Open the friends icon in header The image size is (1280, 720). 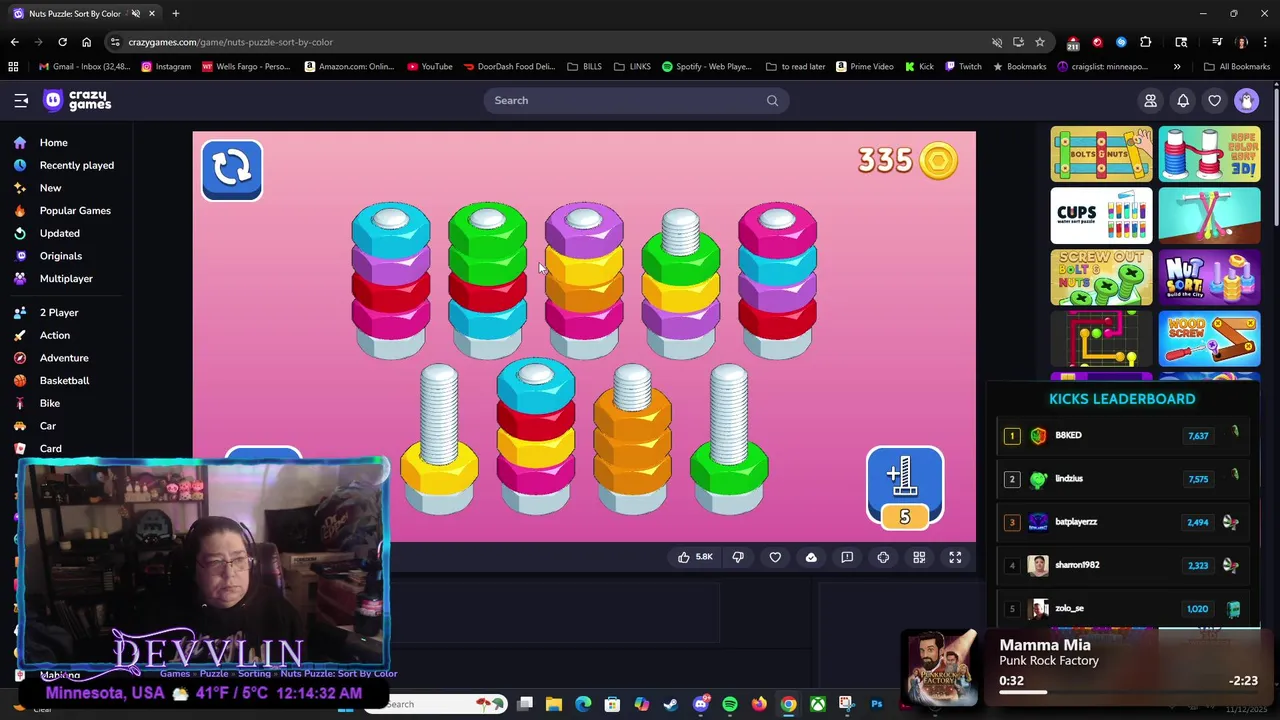pyautogui.click(x=1150, y=100)
